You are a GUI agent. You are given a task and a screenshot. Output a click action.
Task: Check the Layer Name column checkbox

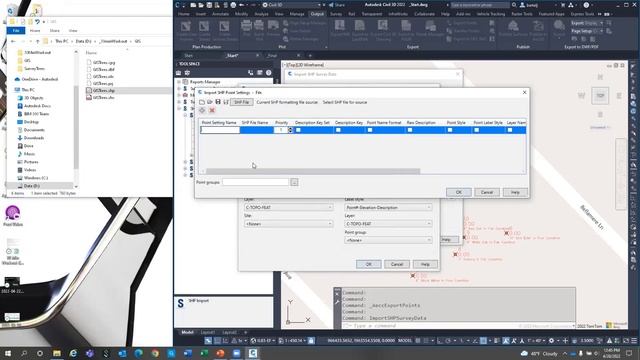[x=510, y=130]
